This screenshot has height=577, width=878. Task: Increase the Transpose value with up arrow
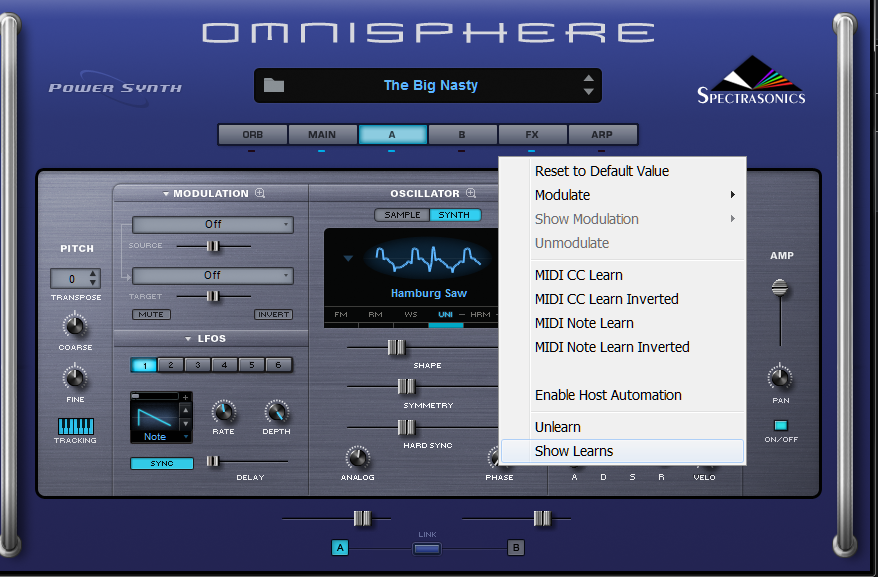pyautogui.click(x=93, y=273)
